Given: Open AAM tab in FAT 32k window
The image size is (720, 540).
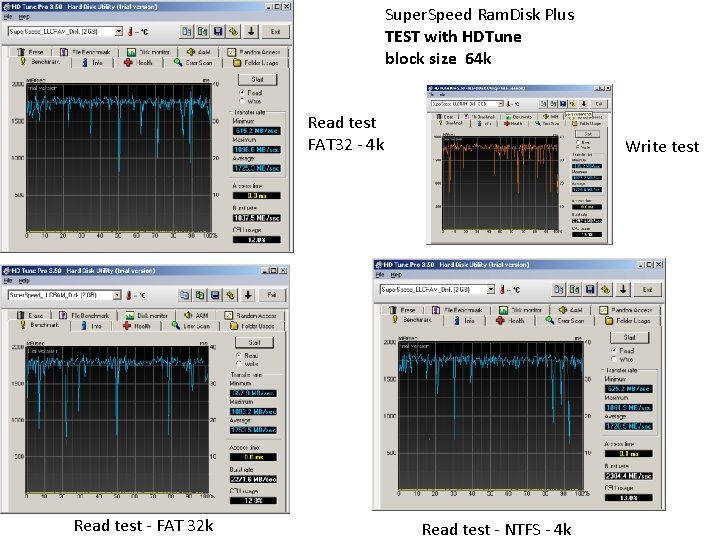Looking at the screenshot, I should 197,315.
